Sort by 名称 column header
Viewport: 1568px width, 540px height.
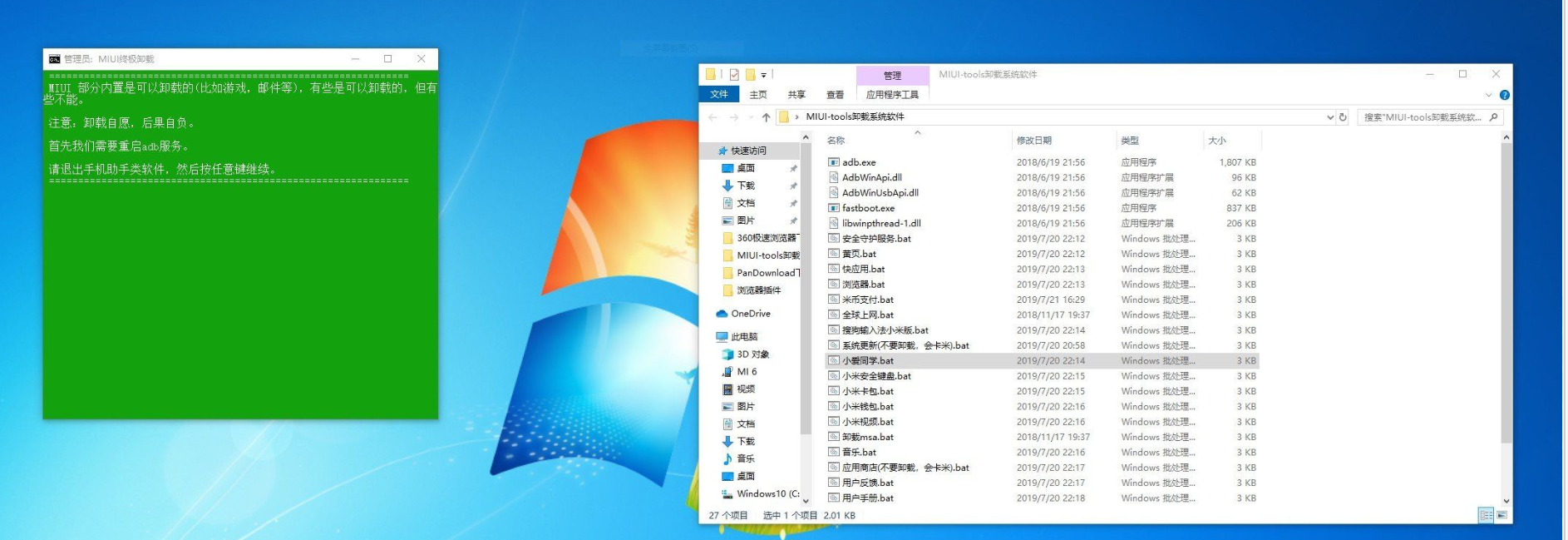[x=836, y=141]
